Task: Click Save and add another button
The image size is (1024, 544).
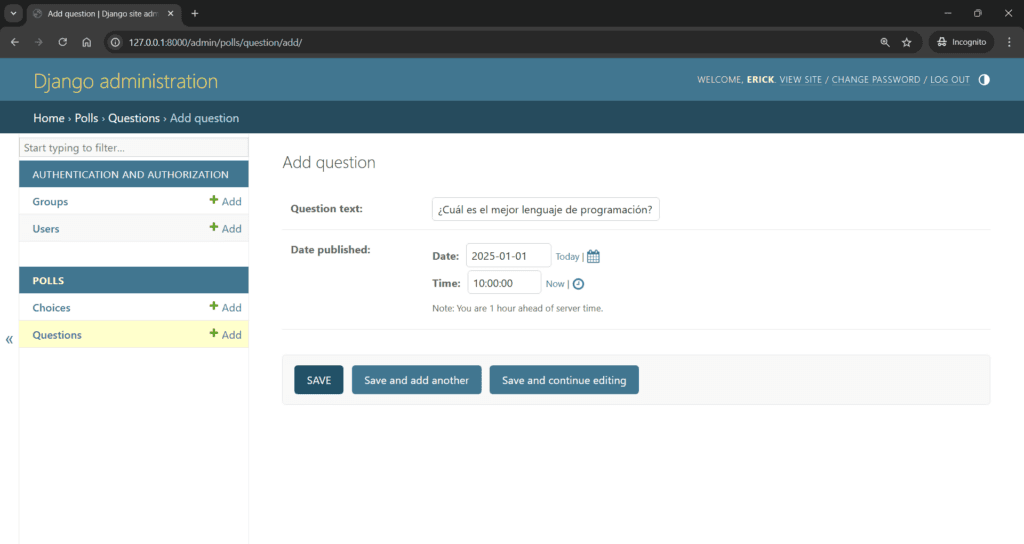Action: tap(417, 380)
